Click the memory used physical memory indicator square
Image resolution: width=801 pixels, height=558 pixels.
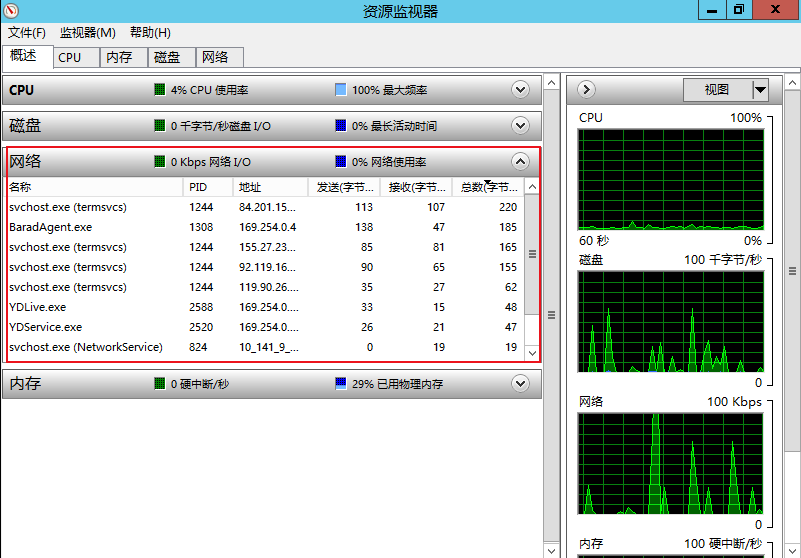[x=341, y=384]
